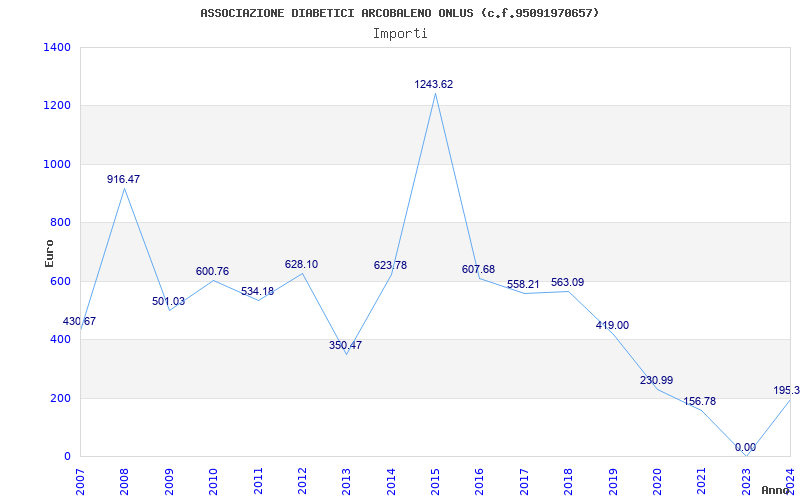
Task: Click y-axis tick 600
Action: [x=60, y=281]
